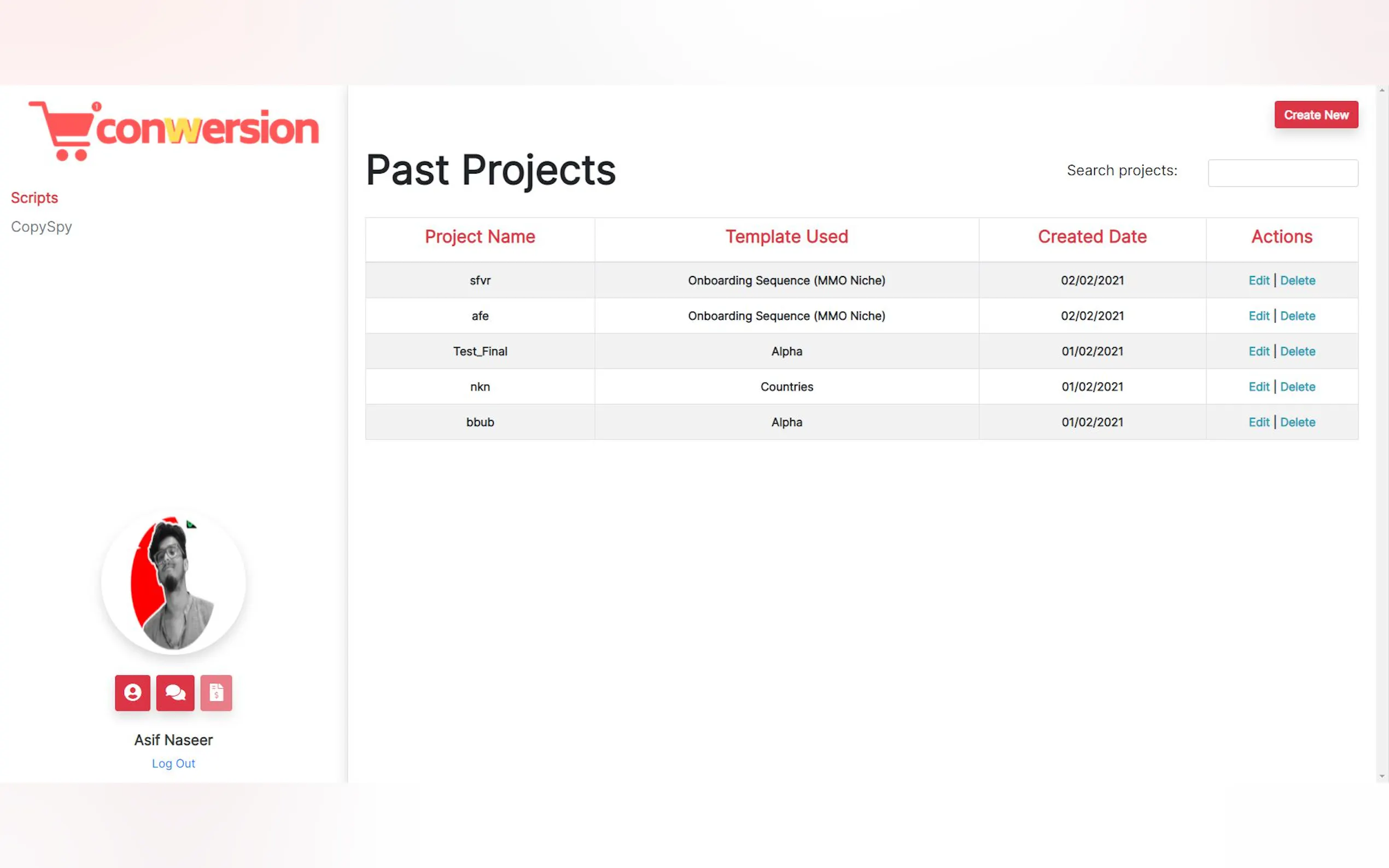Delete the afe project

1297,316
